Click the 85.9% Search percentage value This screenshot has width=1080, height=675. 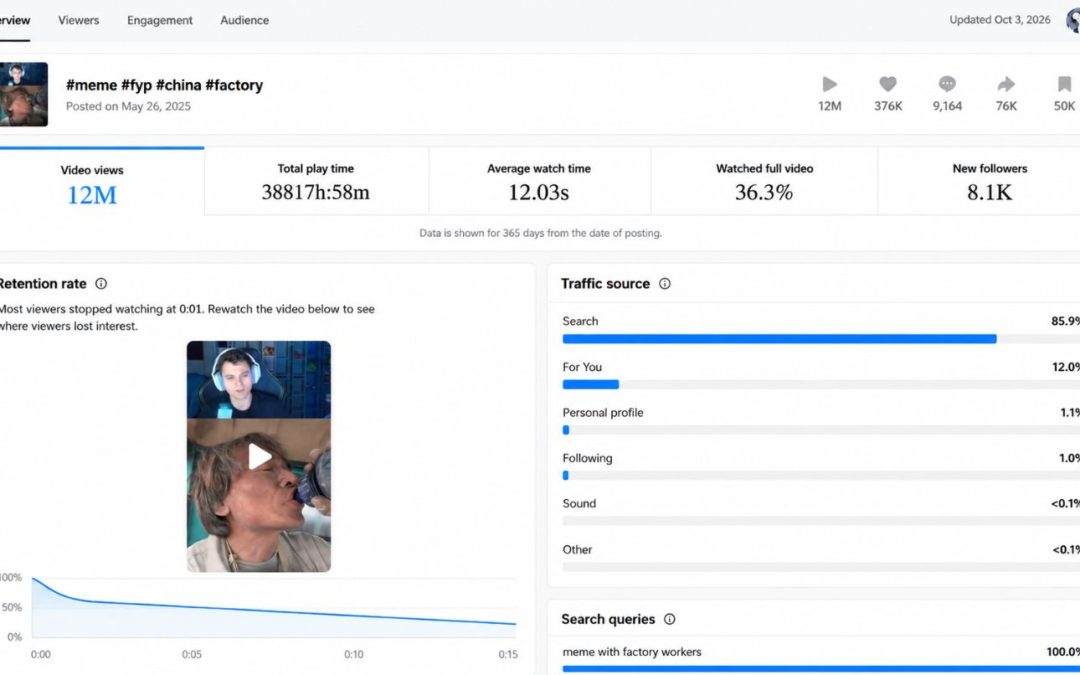[x=1065, y=321]
